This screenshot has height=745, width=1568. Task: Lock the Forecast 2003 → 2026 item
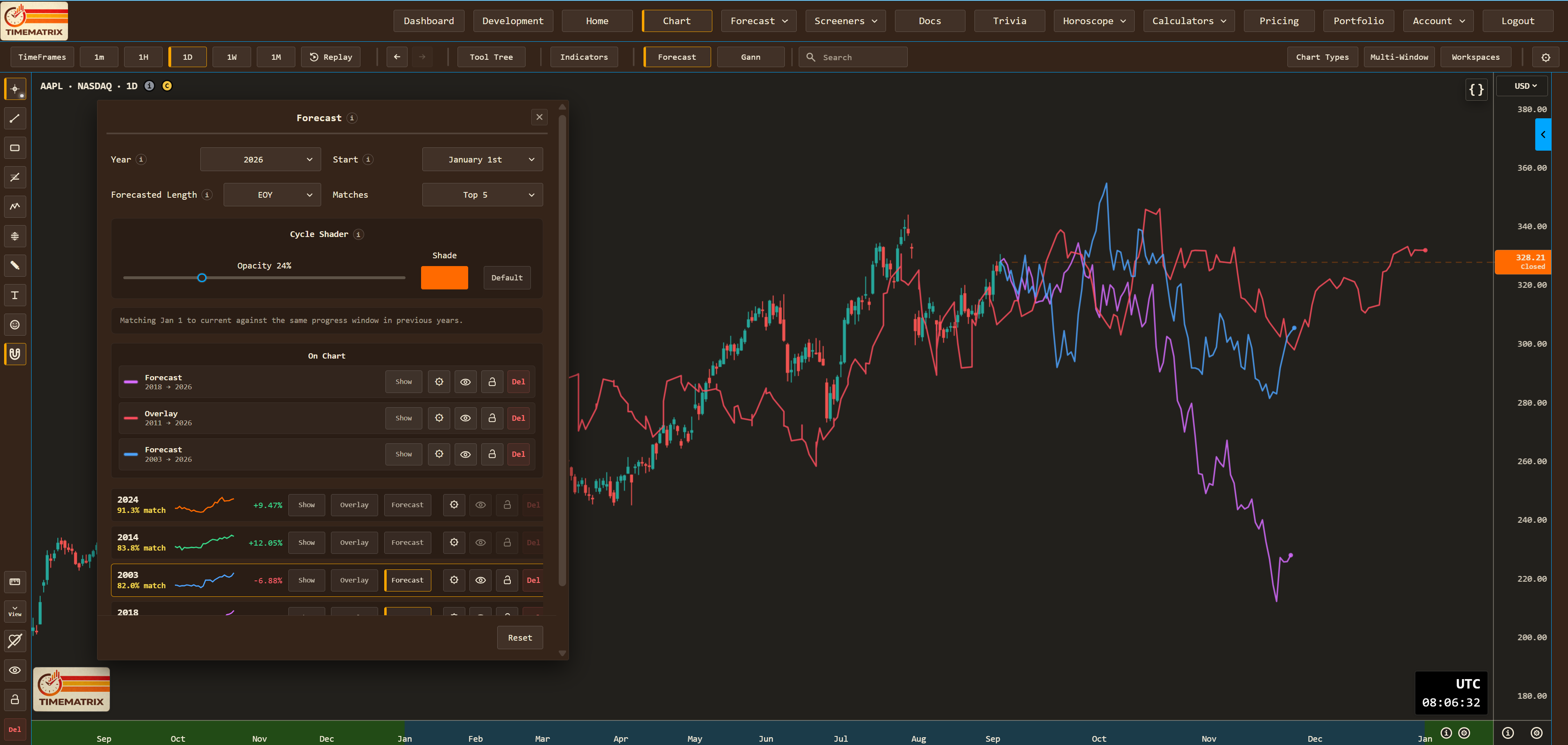pyautogui.click(x=492, y=454)
